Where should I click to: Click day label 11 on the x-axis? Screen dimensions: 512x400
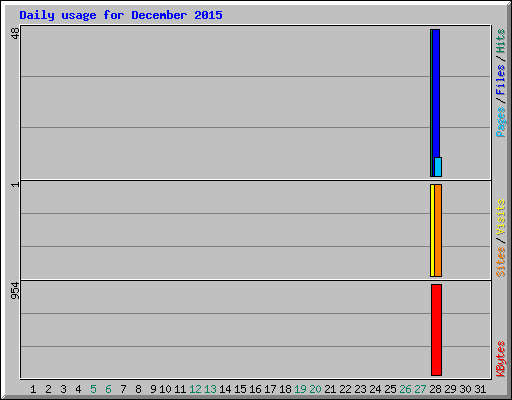pos(180,389)
